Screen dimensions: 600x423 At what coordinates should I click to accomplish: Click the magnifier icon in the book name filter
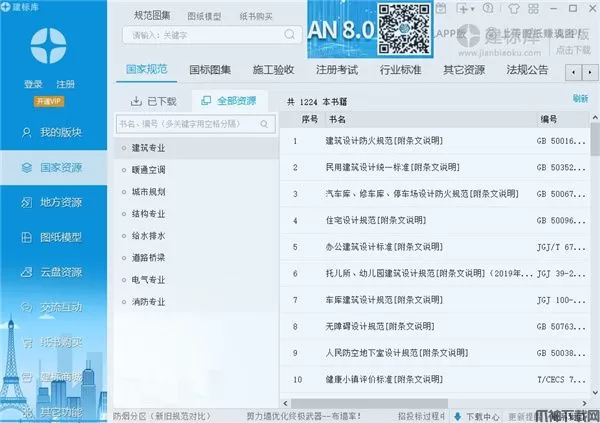[x=264, y=124]
